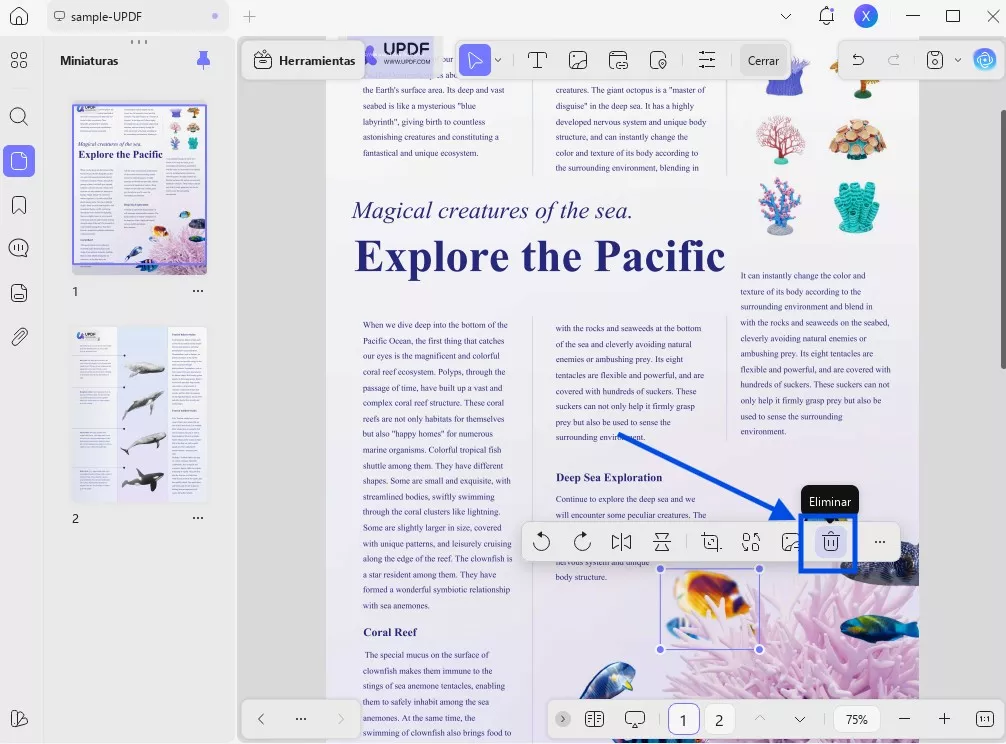
Task: Open the user account avatar X
Action: 865,16
